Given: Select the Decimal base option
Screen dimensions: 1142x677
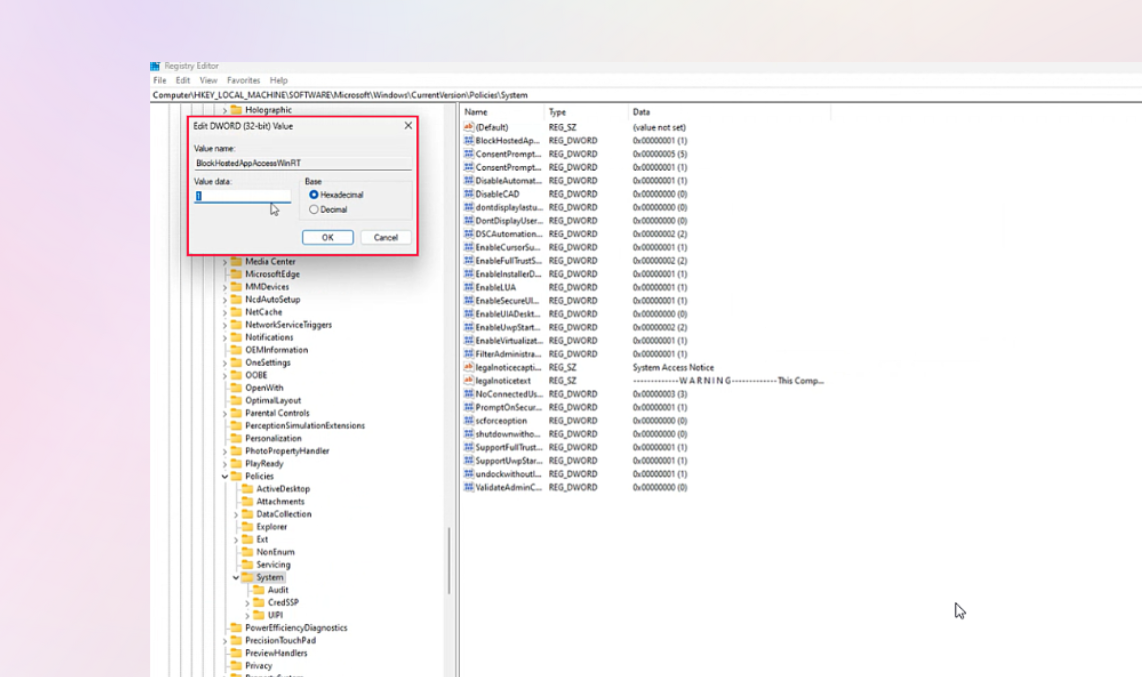Looking at the screenshot, I should pyautogui.click(x=314, y=209).
